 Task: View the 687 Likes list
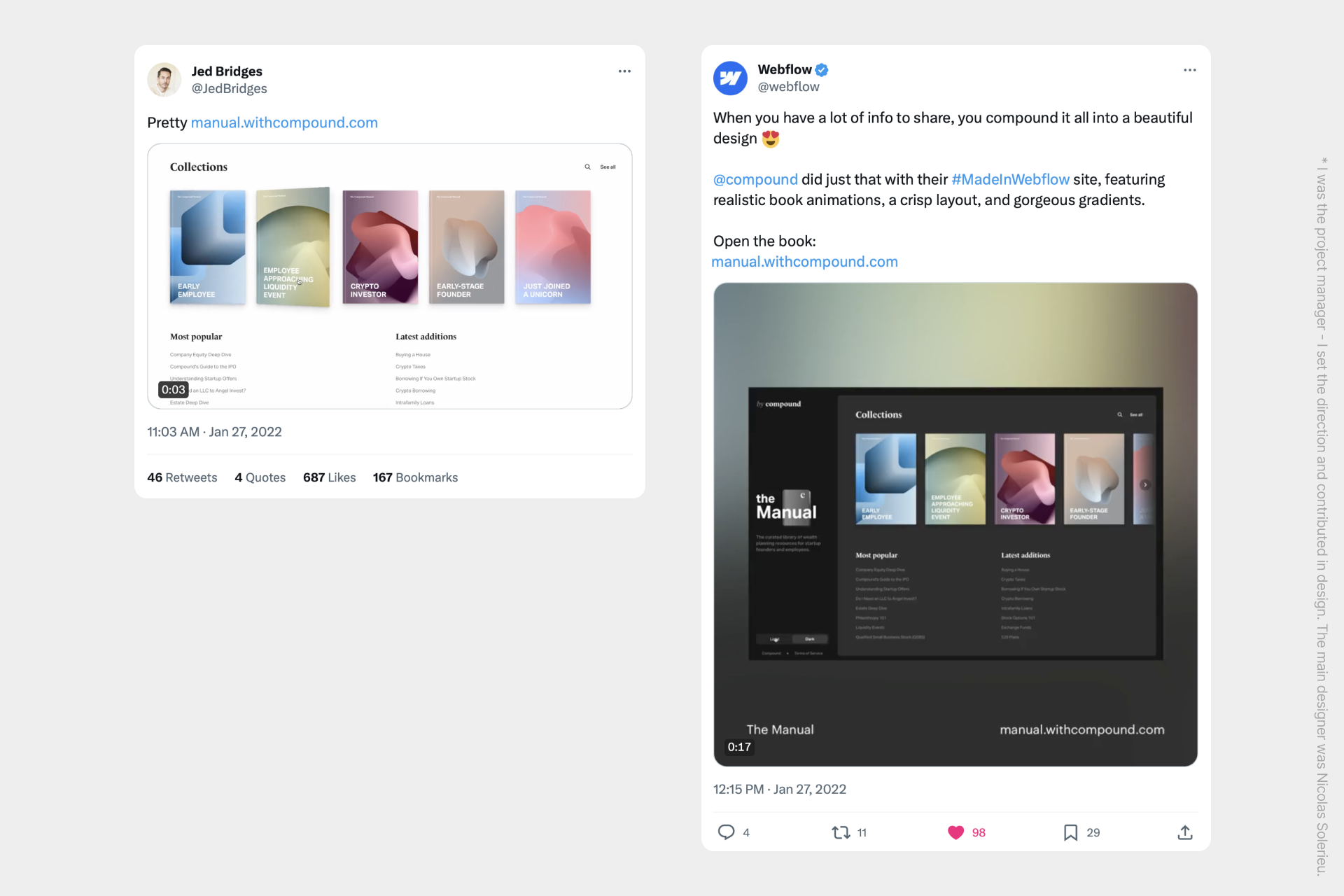(329, 477)
